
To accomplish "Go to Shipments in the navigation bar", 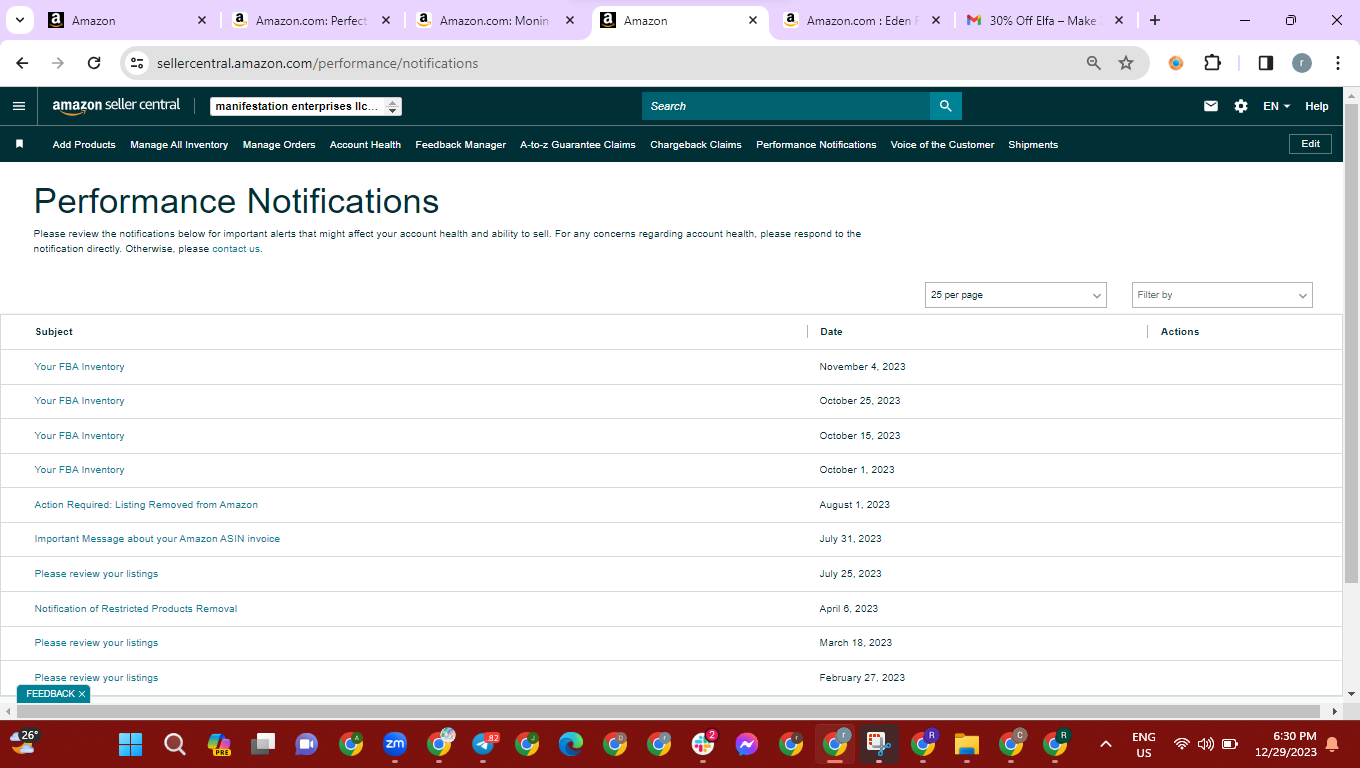I will click(x=1033, y=145).
